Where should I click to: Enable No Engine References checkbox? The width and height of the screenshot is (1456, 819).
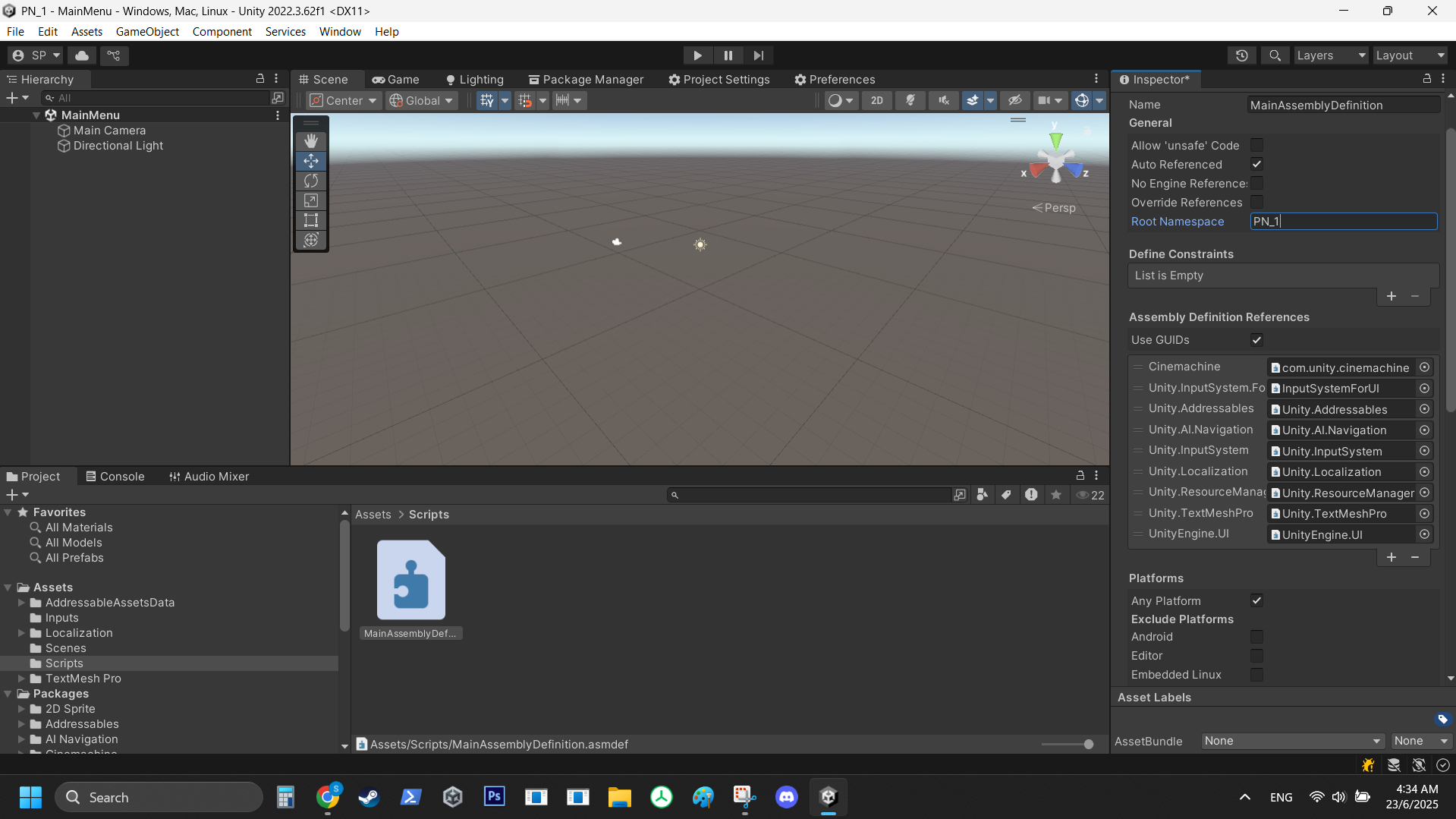click(1257, 183)
